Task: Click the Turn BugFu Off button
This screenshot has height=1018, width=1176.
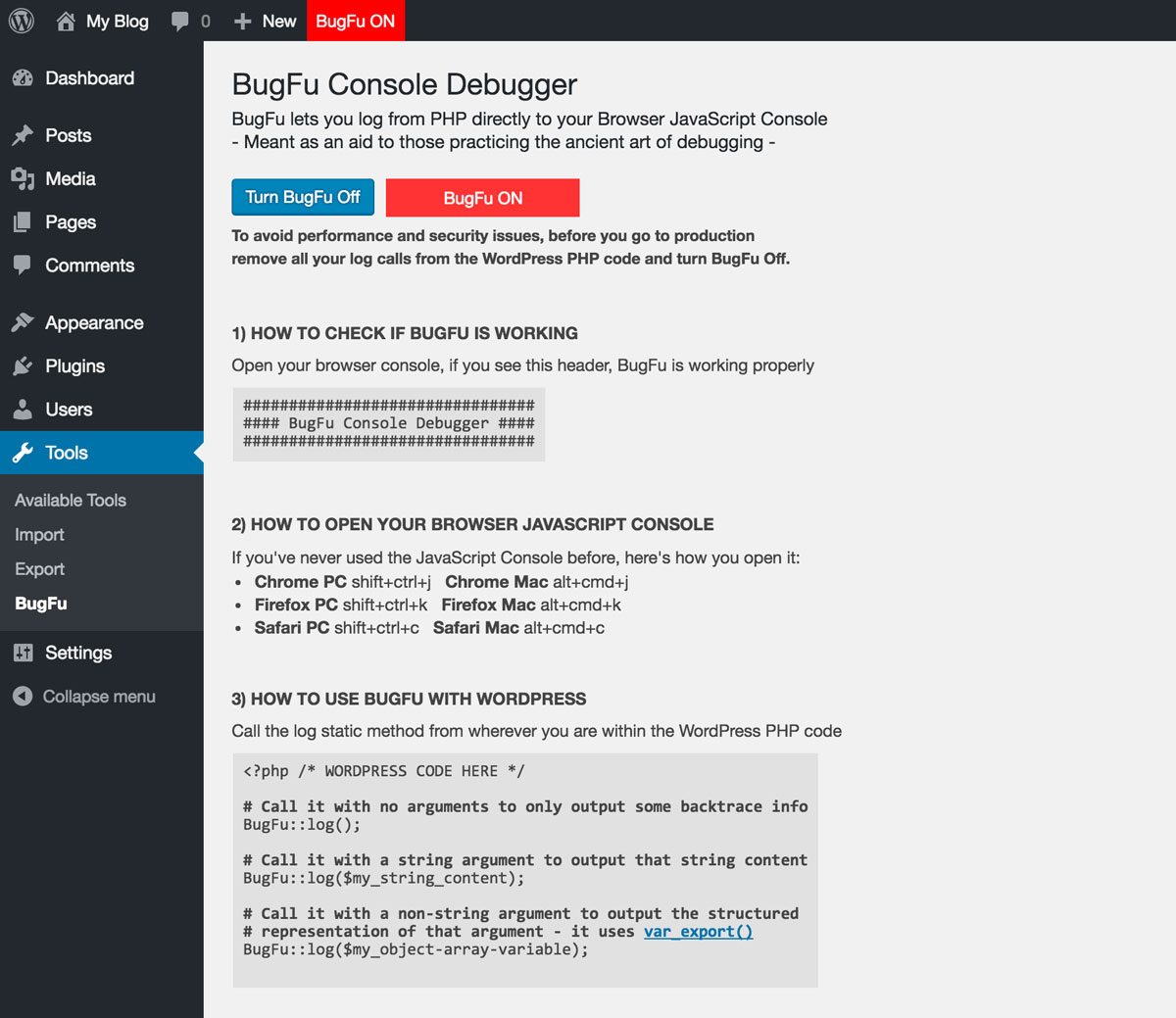Action: tap(303, 197)
